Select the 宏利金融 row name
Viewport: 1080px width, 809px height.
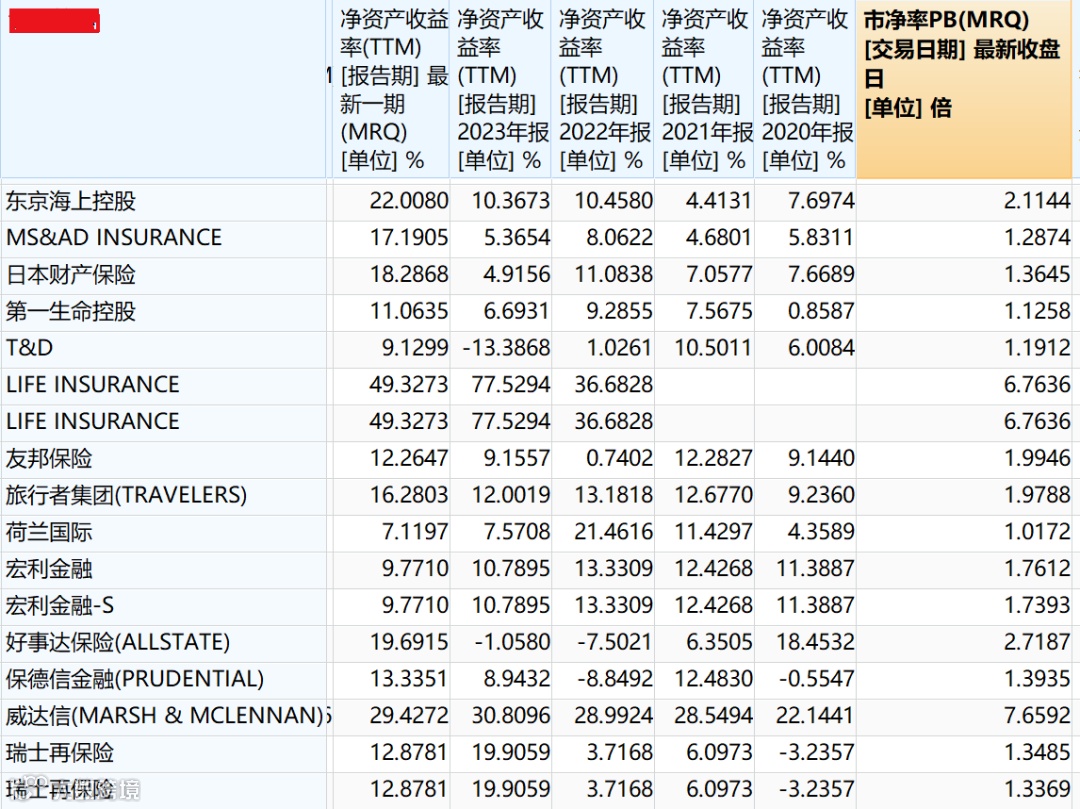pos(49,569)
